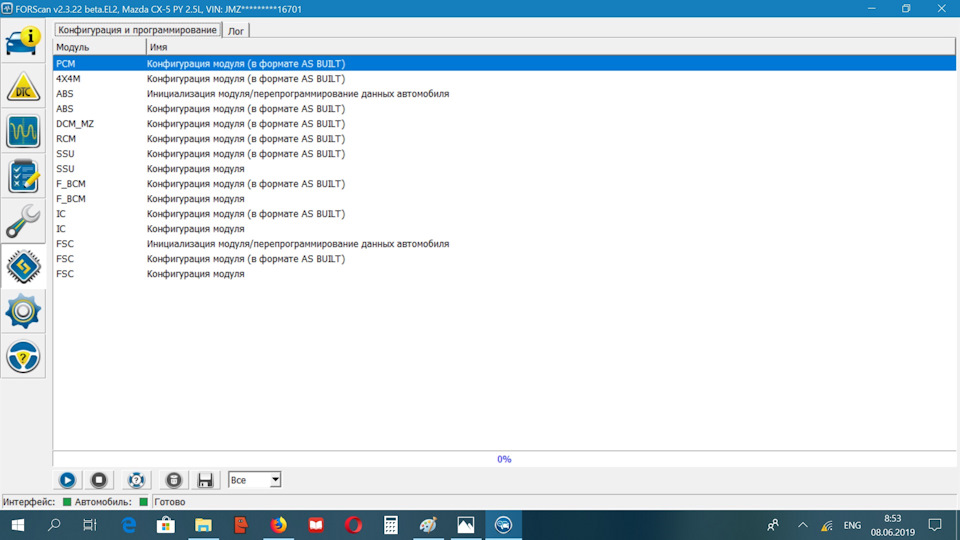Click the Play run button
960x540 pixels.
pos(67,480)
